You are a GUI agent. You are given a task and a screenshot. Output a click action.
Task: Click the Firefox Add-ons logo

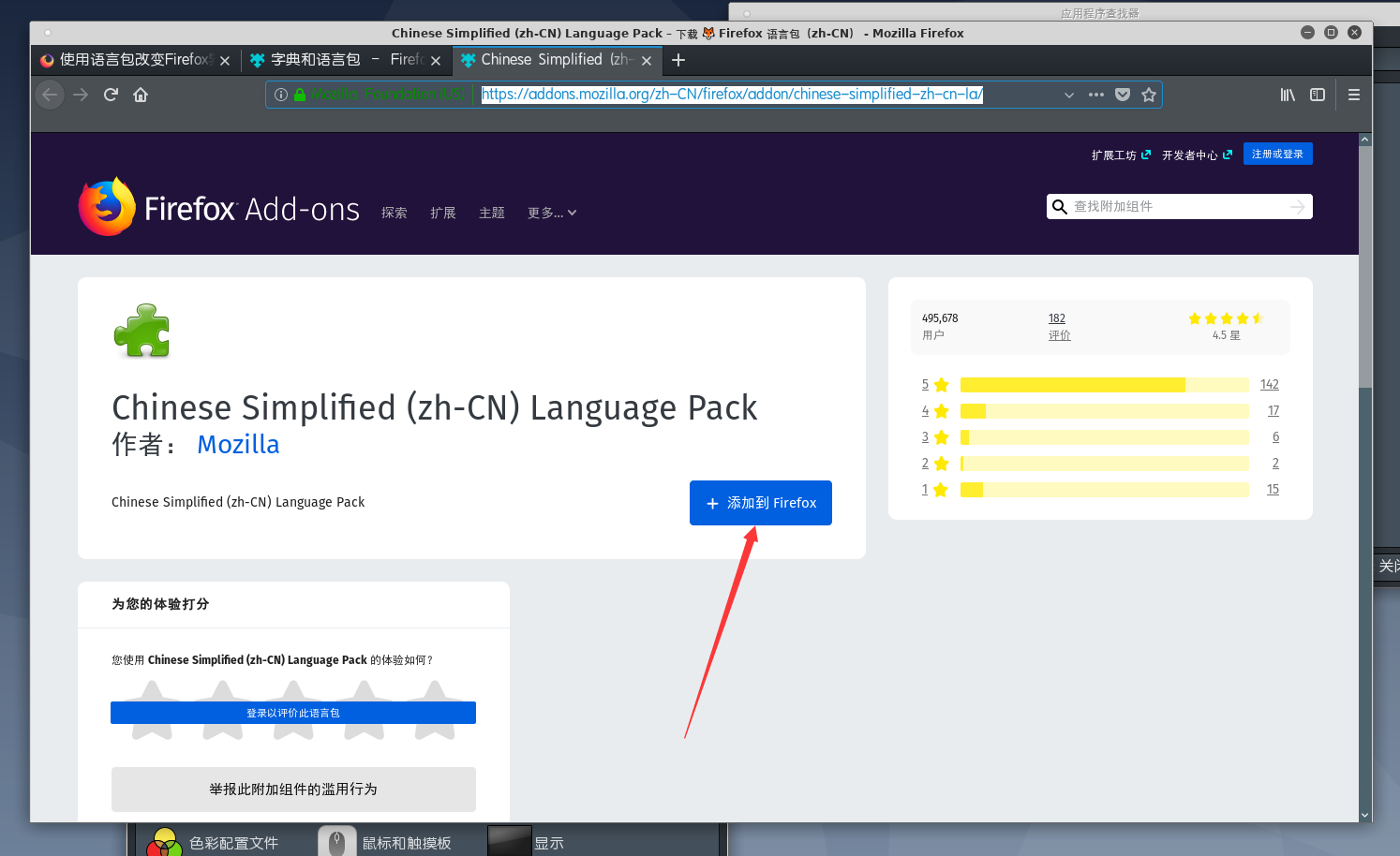point(219,208)
